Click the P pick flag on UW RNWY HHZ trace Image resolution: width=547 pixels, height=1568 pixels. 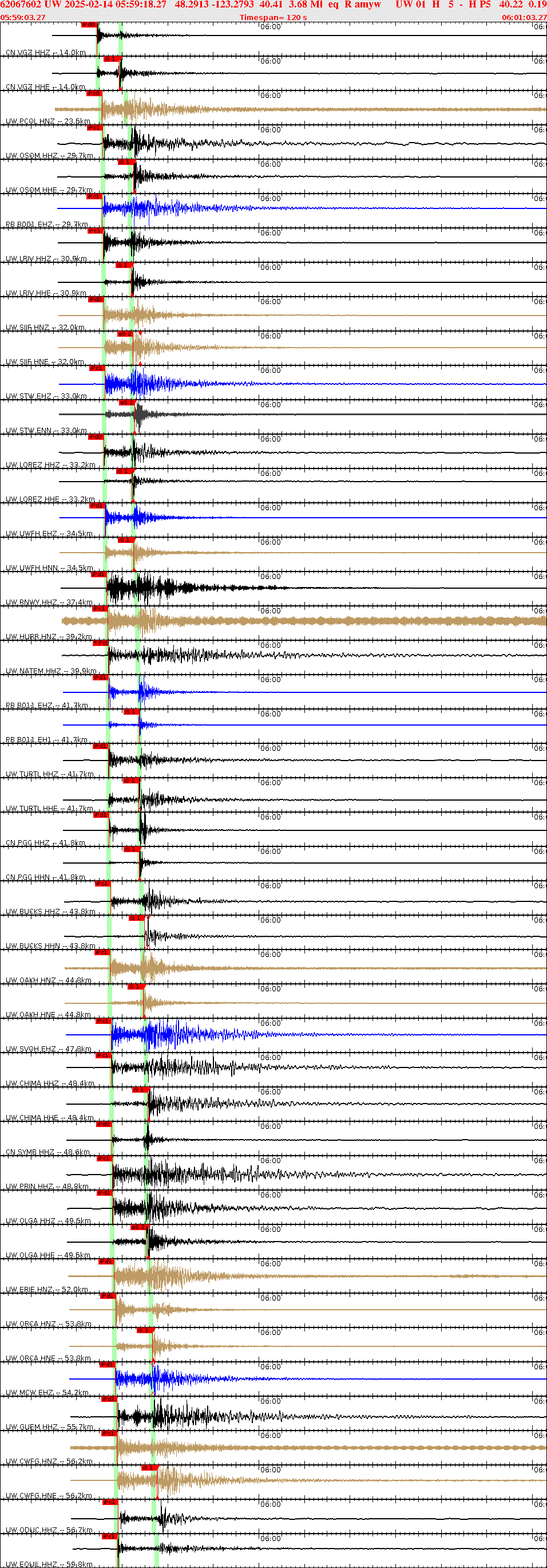coord(98,574)
